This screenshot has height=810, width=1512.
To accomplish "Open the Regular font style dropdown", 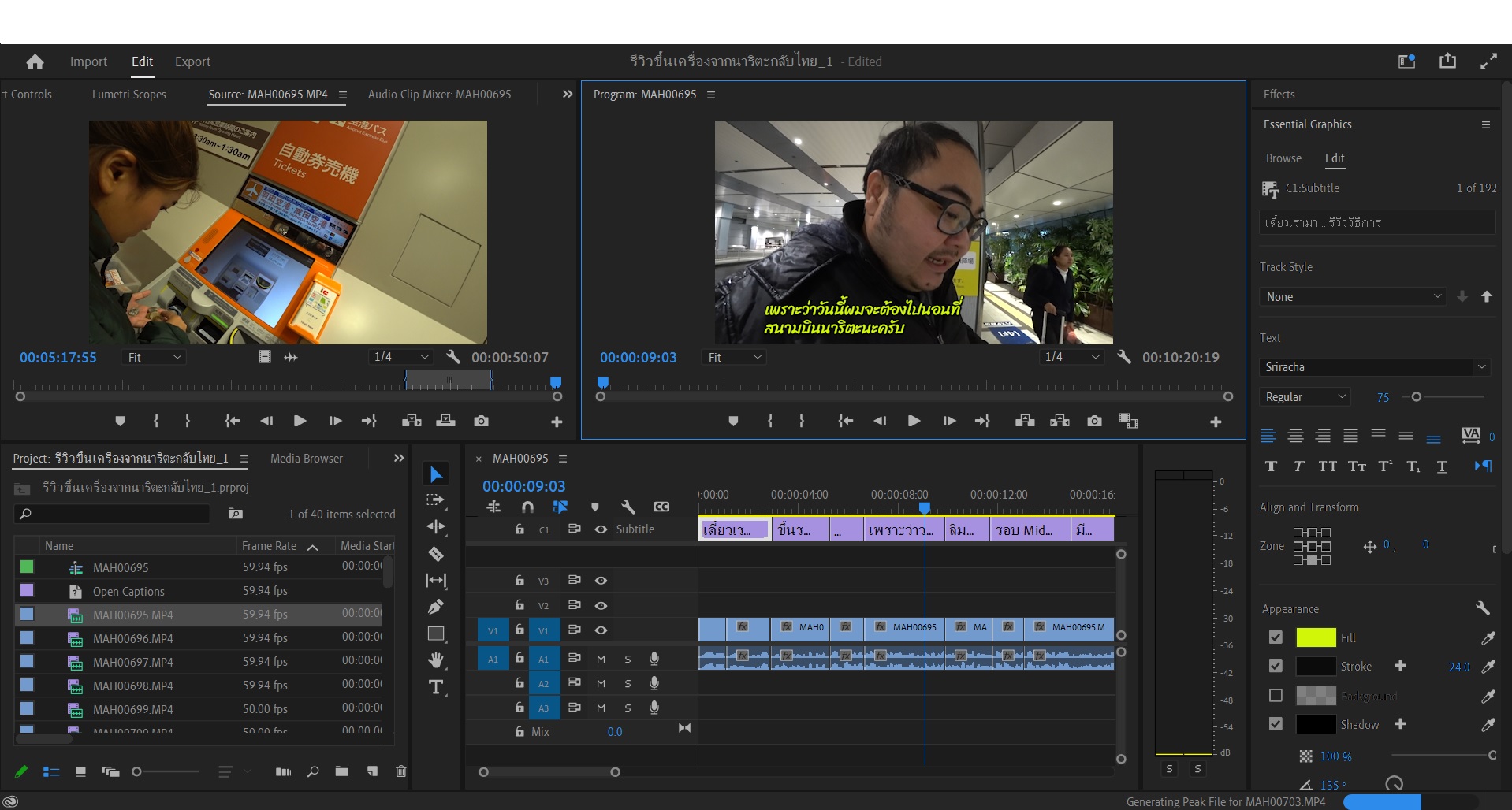I will pos(1305,397).
